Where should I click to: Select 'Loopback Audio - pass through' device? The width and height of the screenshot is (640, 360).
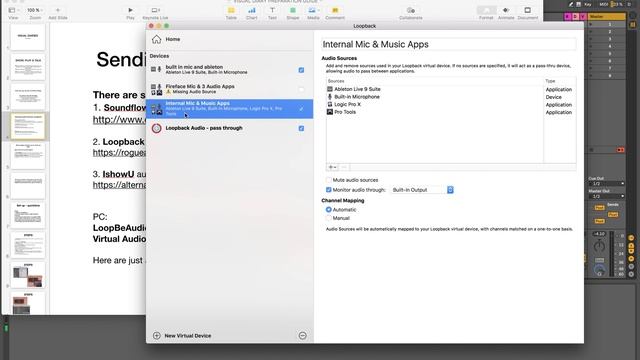pyautogui.click(x=229, y=128)
